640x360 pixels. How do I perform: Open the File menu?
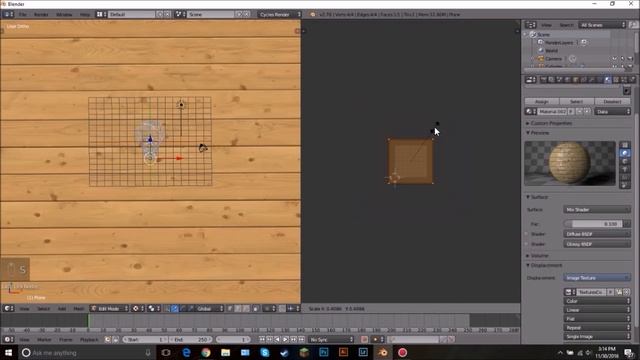point(22,14)
